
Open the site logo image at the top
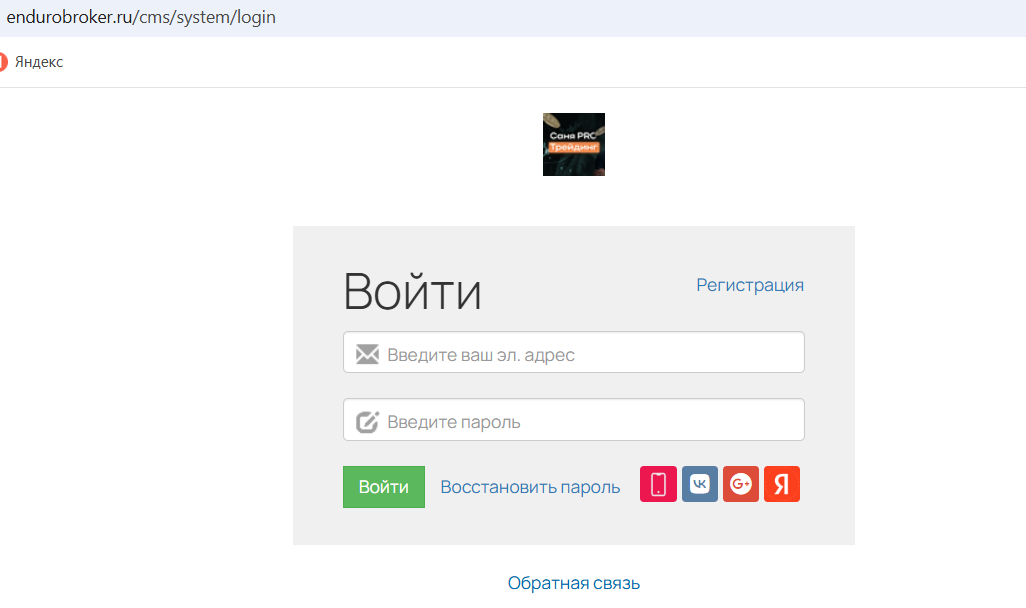574,144
